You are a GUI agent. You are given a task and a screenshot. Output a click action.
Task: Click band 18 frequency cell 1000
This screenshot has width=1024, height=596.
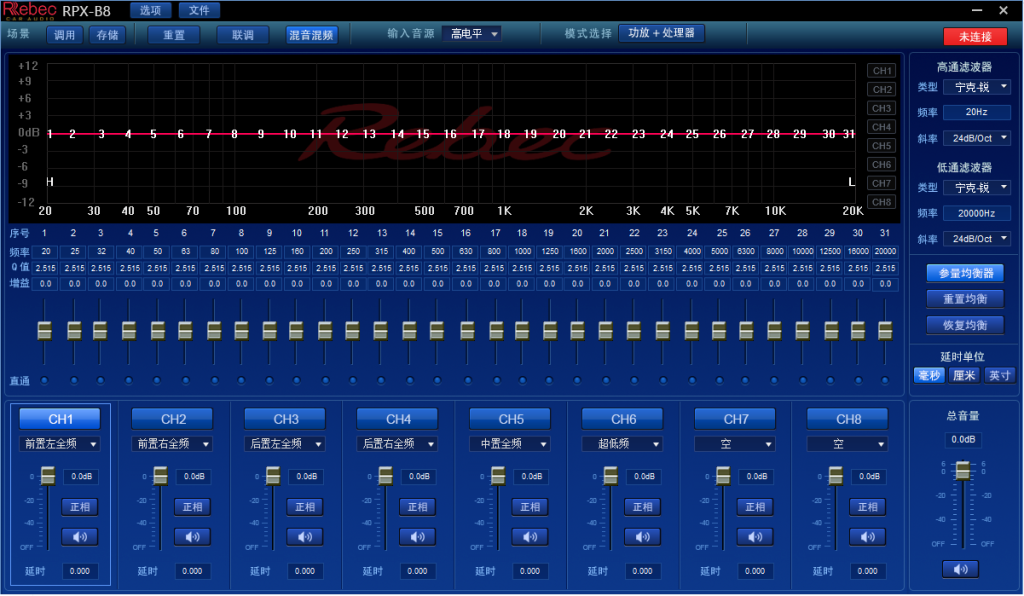[x=522, y=251]
